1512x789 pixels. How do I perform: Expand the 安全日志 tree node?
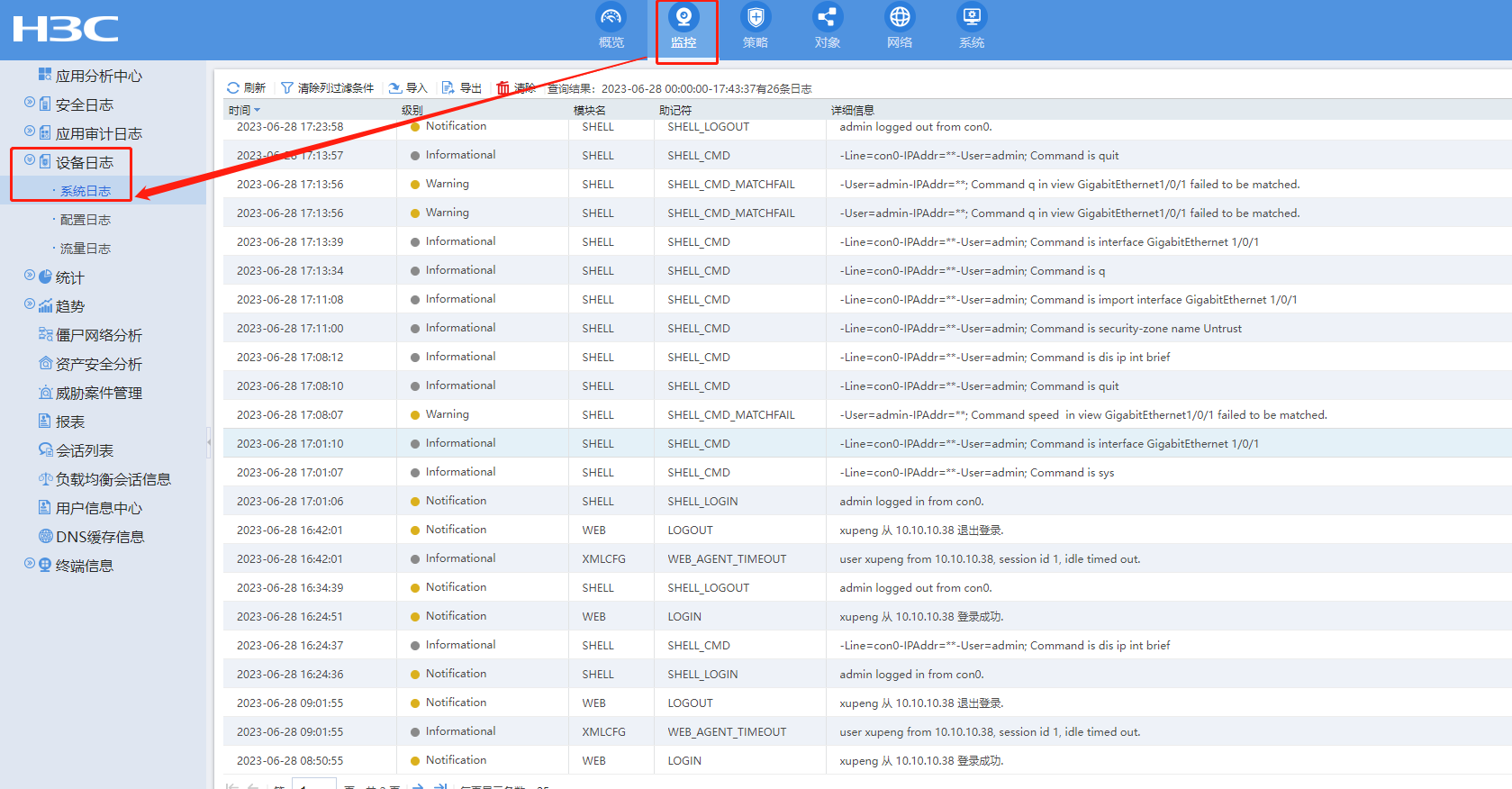[x=30, y=104]
